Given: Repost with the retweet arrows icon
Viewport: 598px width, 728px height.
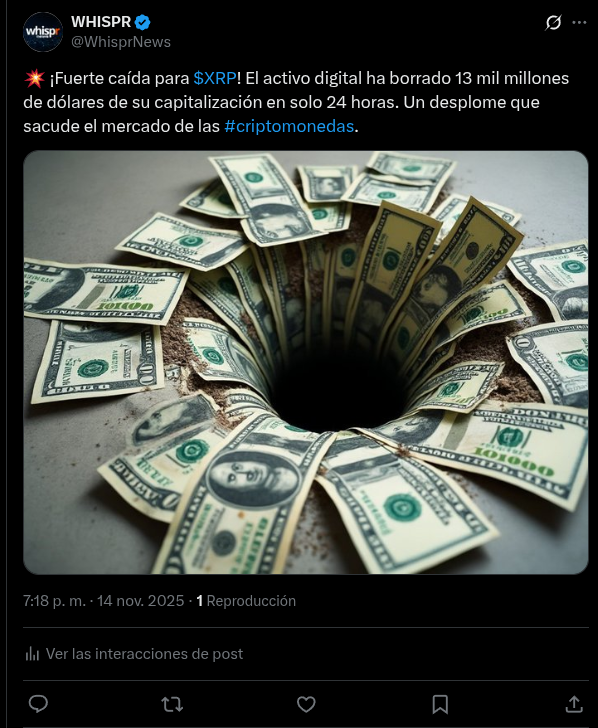Looking at the screenshot, I should [172, 704].
